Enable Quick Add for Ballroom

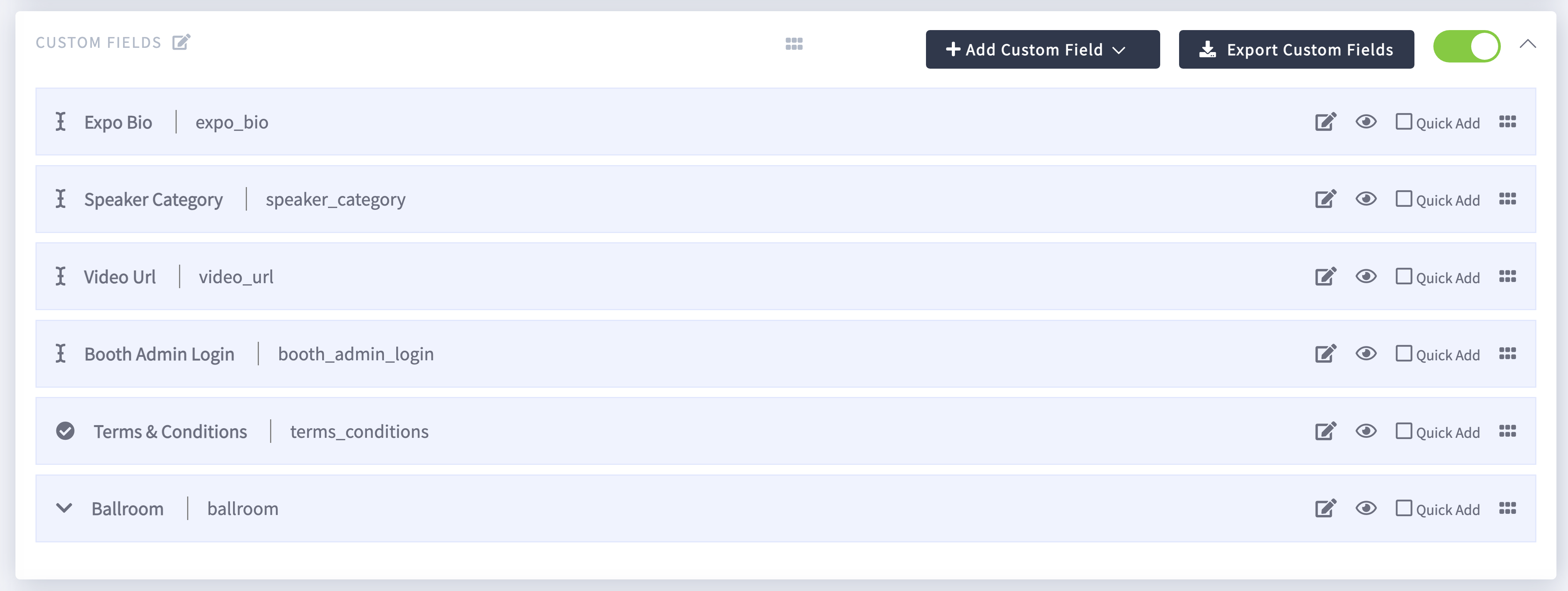1404,508
